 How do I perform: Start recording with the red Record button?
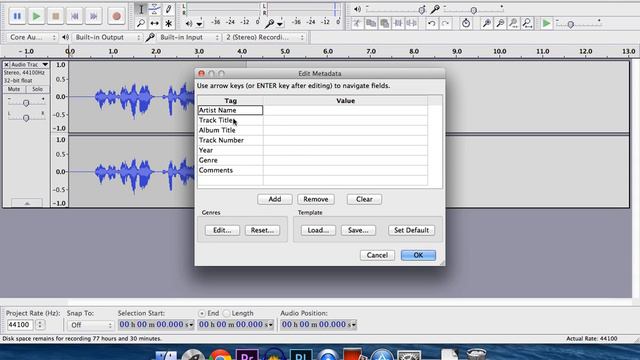[116, 16]
